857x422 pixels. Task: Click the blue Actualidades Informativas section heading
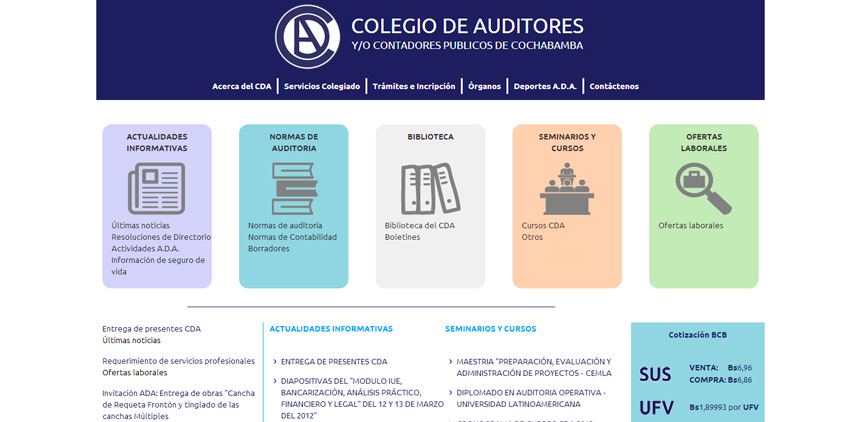click(331, 329)
